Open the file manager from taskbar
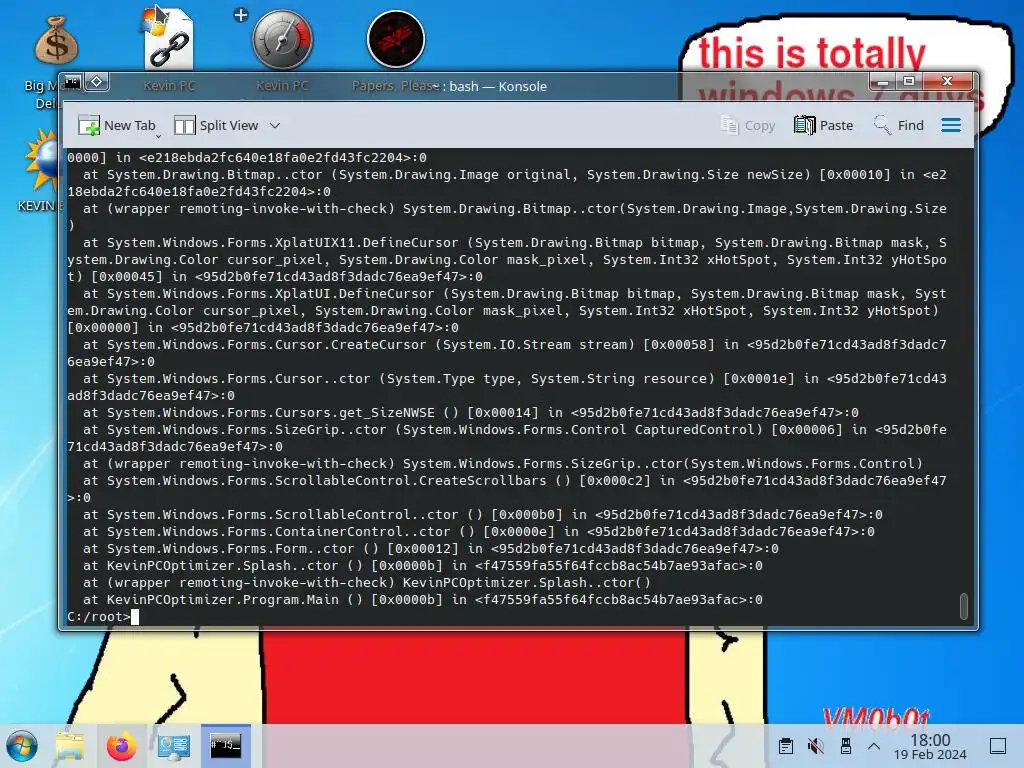The width and height of the screenshot is (1024, 768). pyautogui.click(x=70, y=746)
